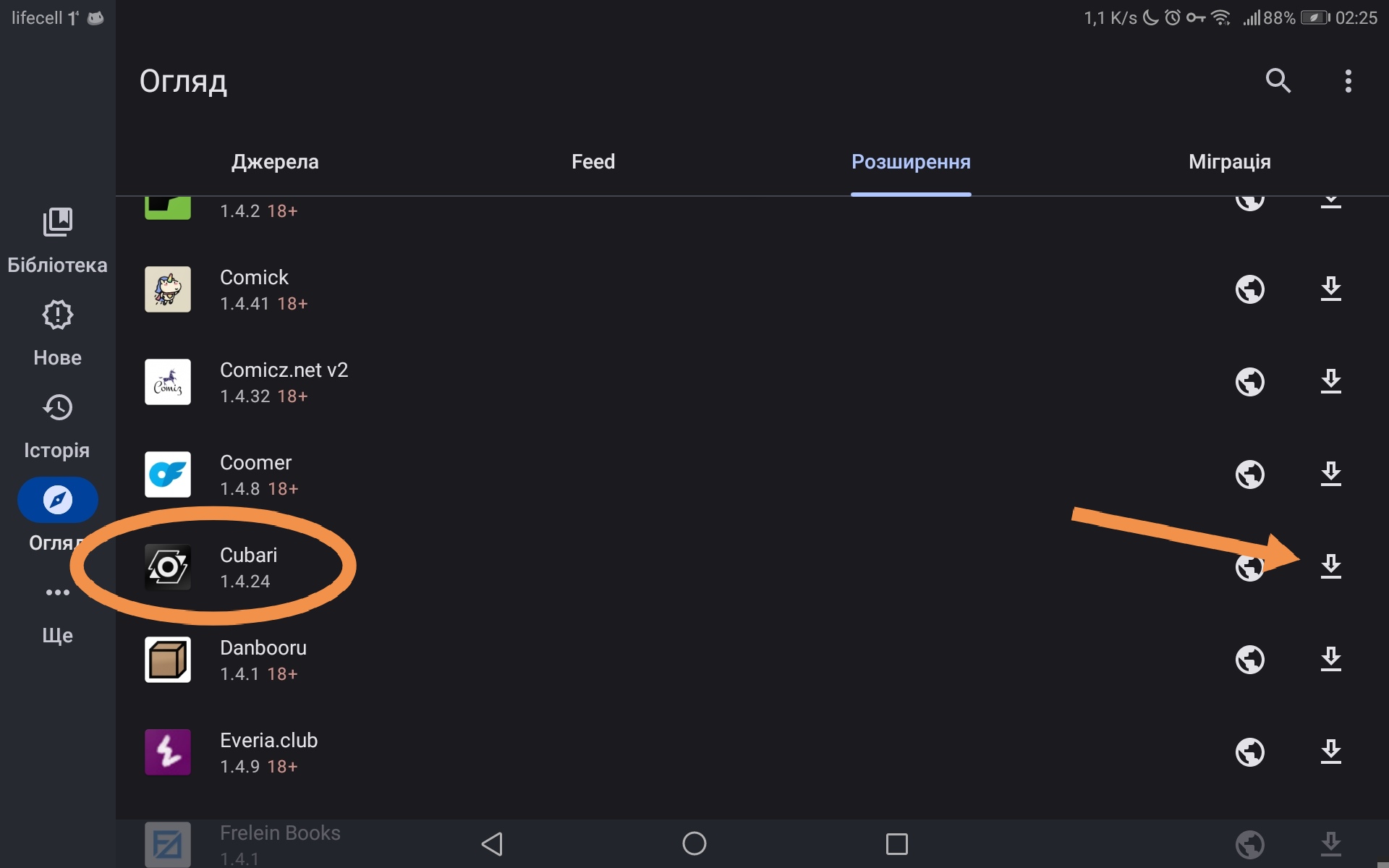The image size is (1389, 868).
Task: Open Everia.club globe web icon
Action: click(x=1249, y=752)
